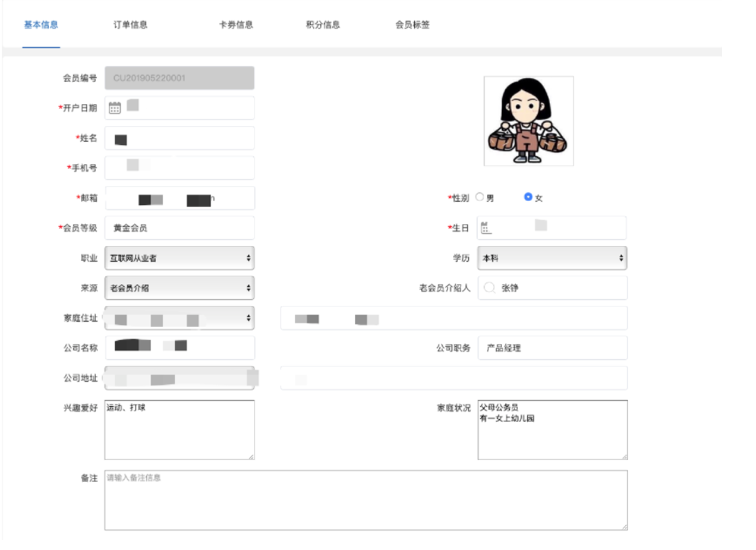Click the 家庭状况 label
This screenshot has width=756, height=550.
tap(454, 408)
